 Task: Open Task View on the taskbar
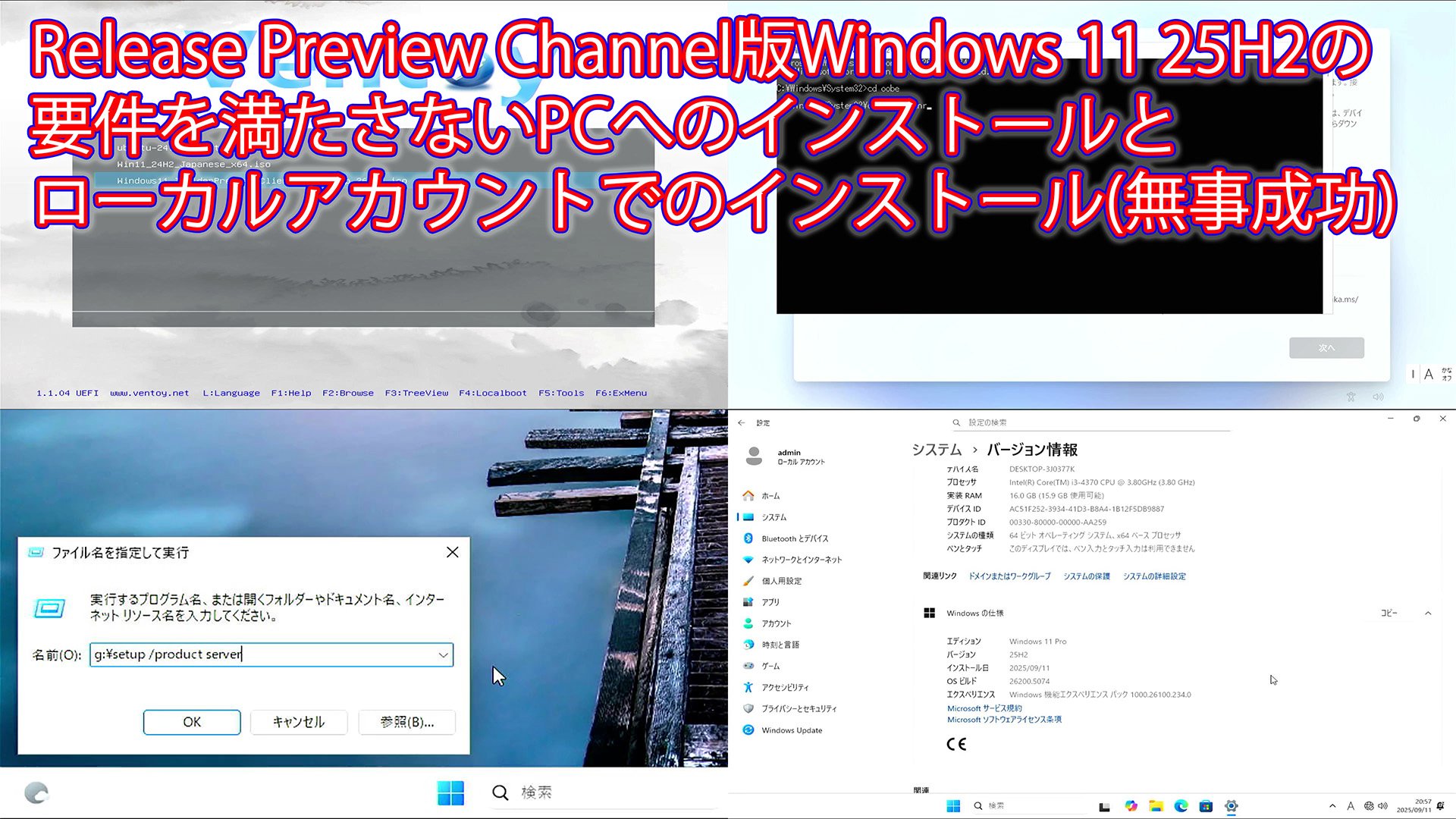pyautogui.click(x=1104, y=806)
